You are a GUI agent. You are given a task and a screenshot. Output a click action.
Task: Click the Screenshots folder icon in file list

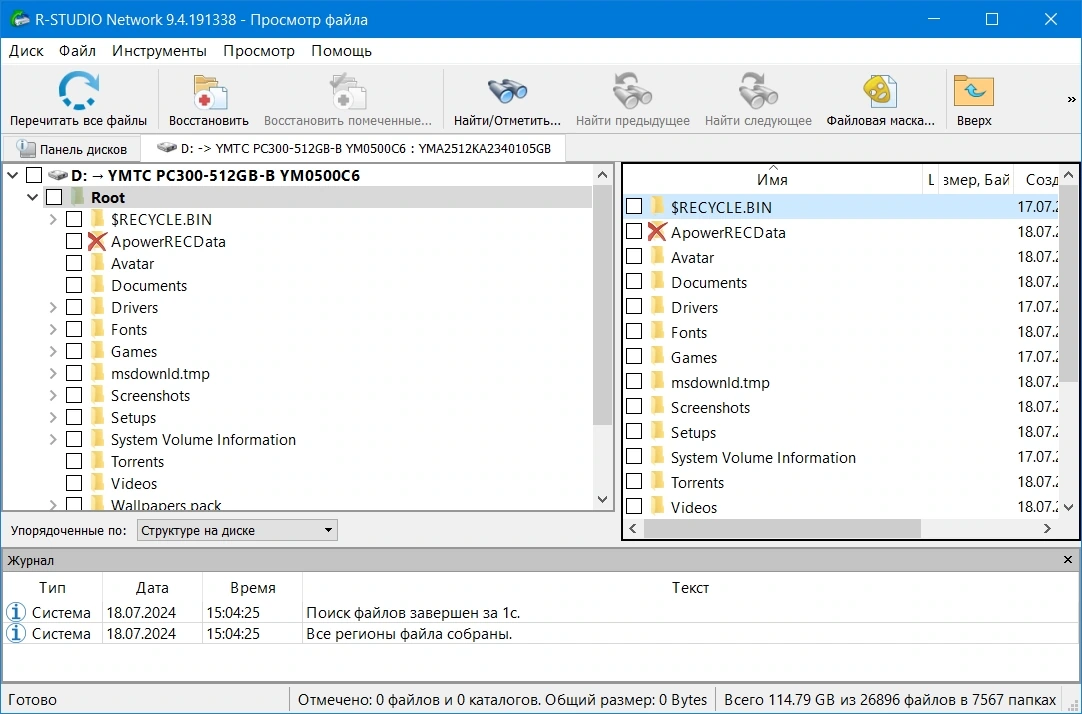658,407
